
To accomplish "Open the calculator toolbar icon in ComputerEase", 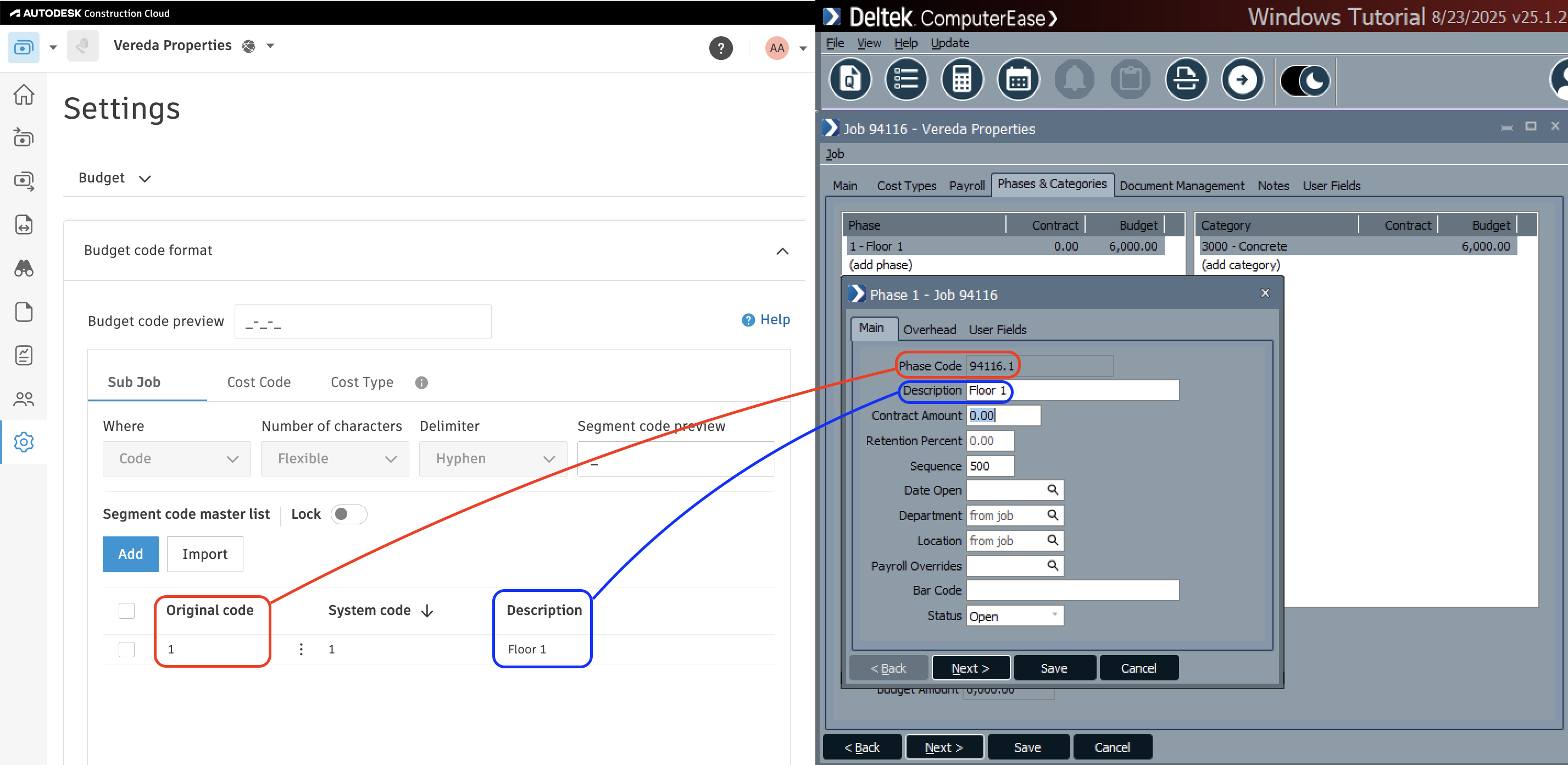I will pyautogui.click(x=963, y=79).
